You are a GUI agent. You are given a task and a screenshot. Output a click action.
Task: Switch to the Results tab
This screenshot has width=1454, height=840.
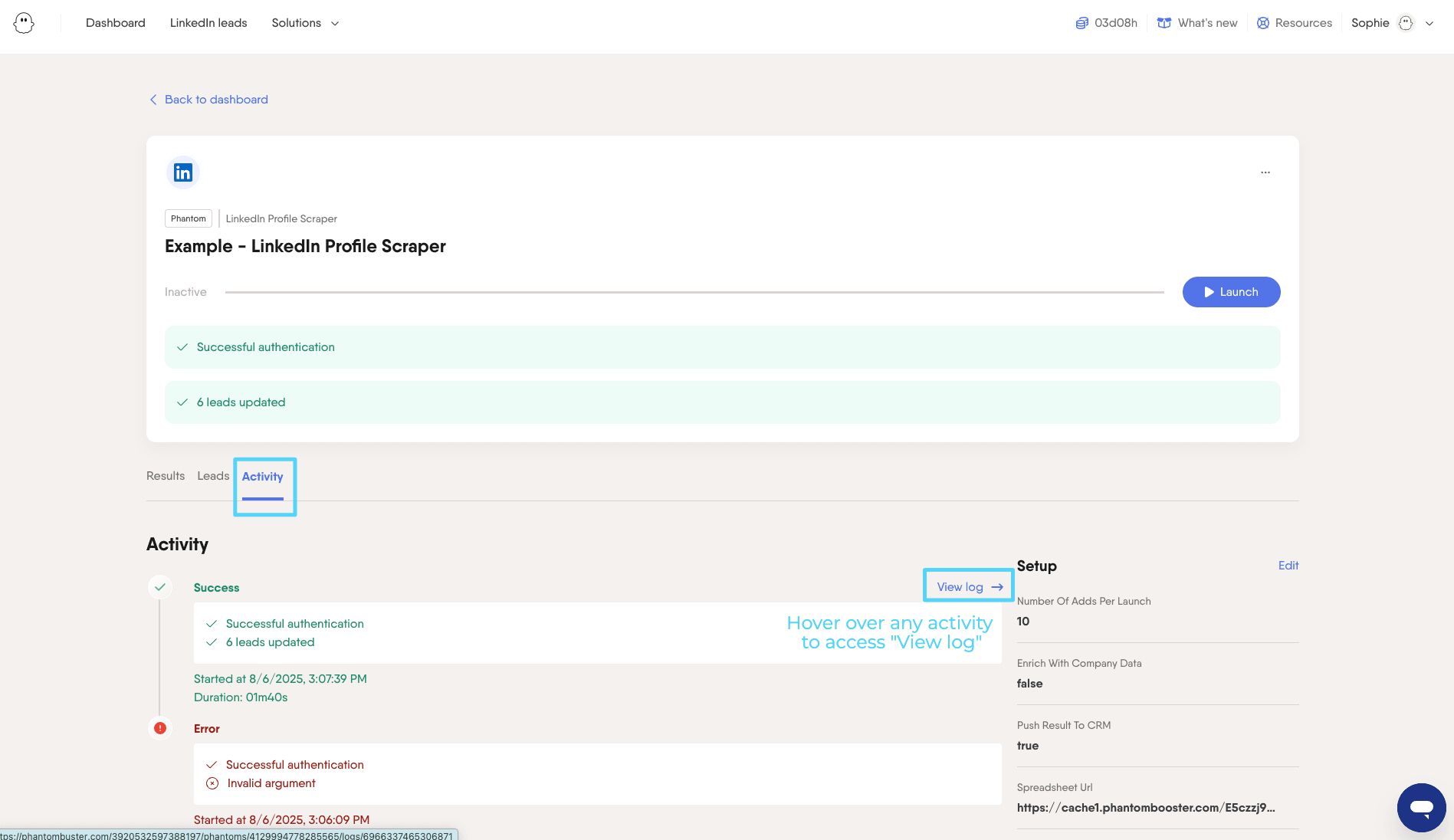pos(166,476)
